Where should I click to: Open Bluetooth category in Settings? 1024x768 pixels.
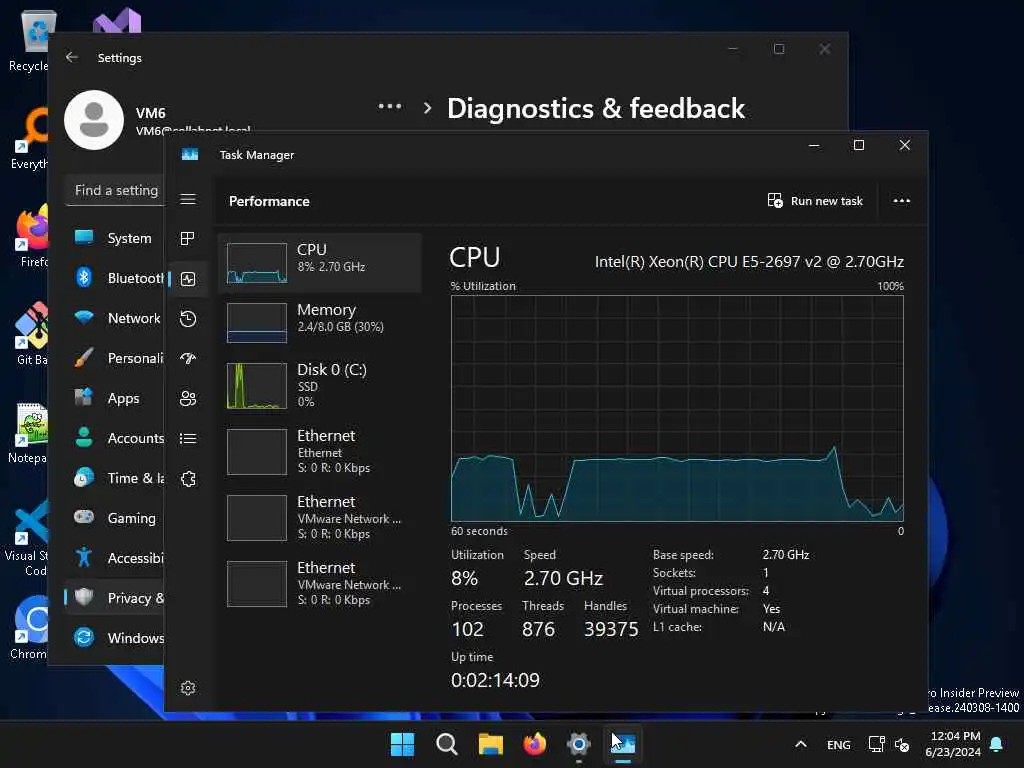point(114,278)
